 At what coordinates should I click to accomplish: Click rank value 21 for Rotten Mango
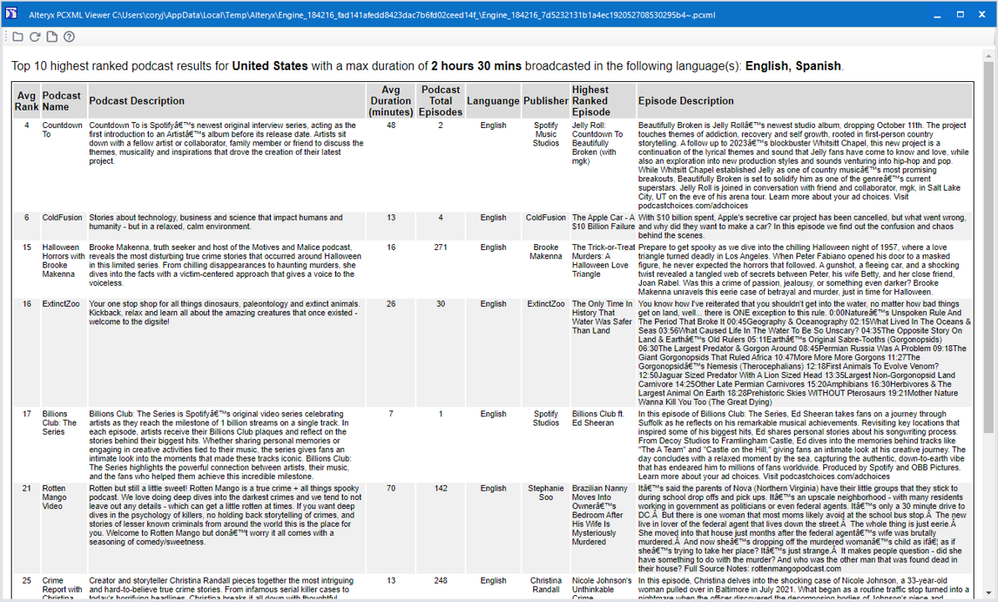click(x=26, y=488)
